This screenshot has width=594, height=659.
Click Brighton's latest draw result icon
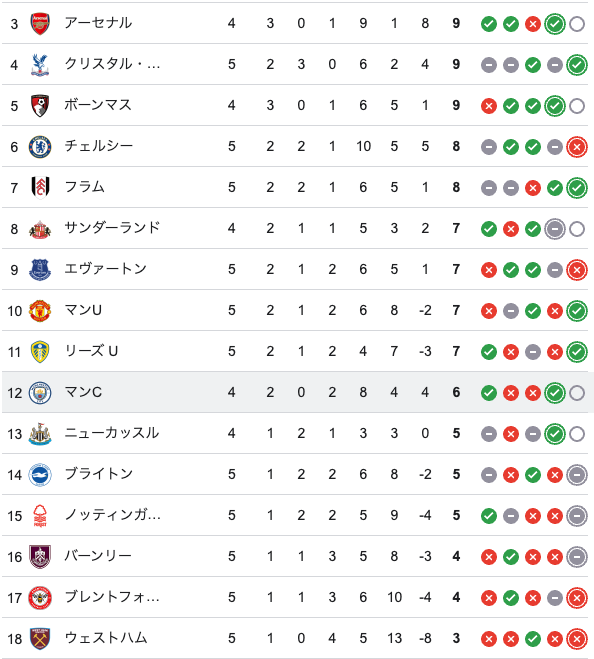577,475
